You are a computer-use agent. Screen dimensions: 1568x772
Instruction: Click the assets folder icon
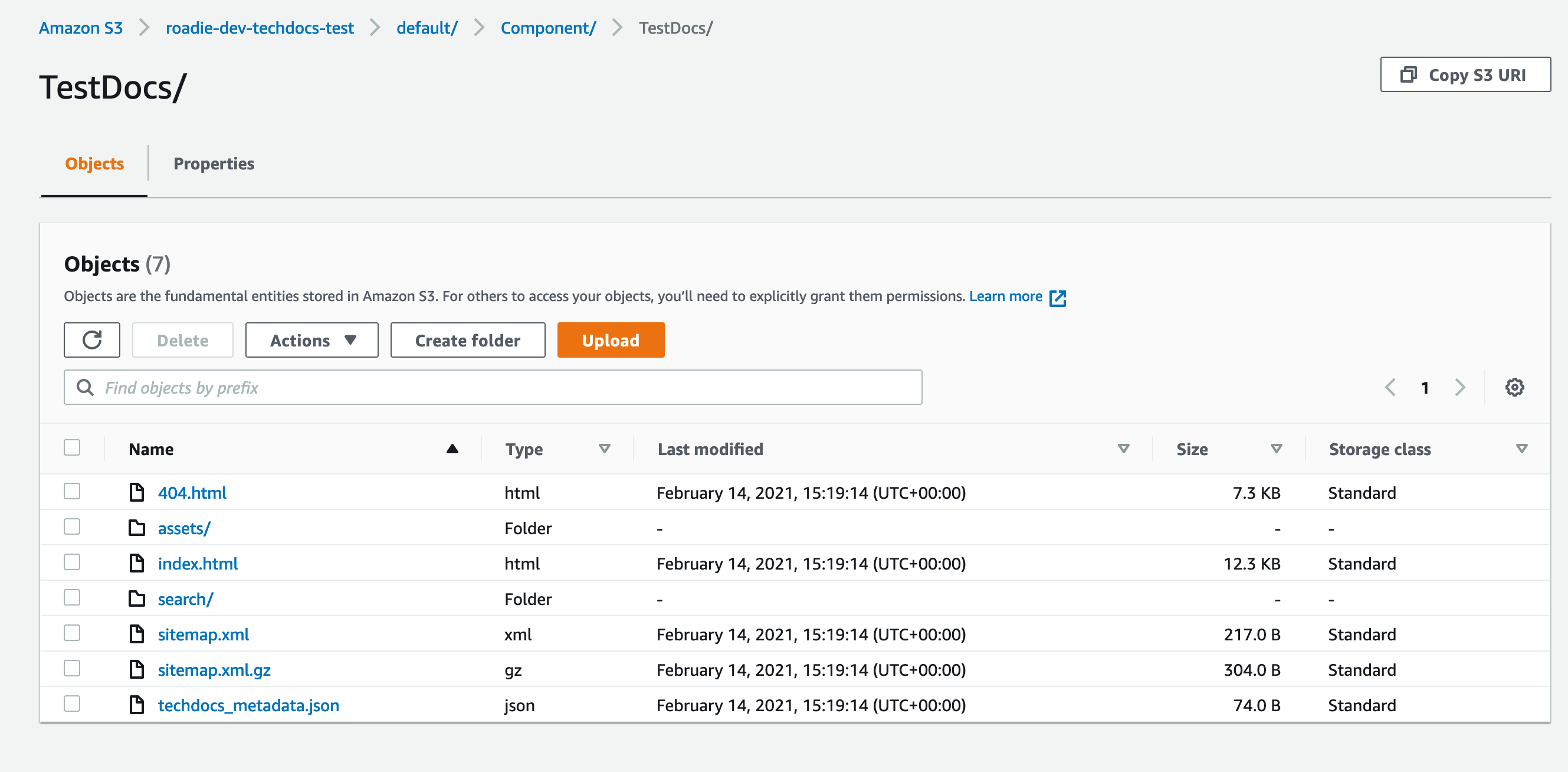[137, 528]
